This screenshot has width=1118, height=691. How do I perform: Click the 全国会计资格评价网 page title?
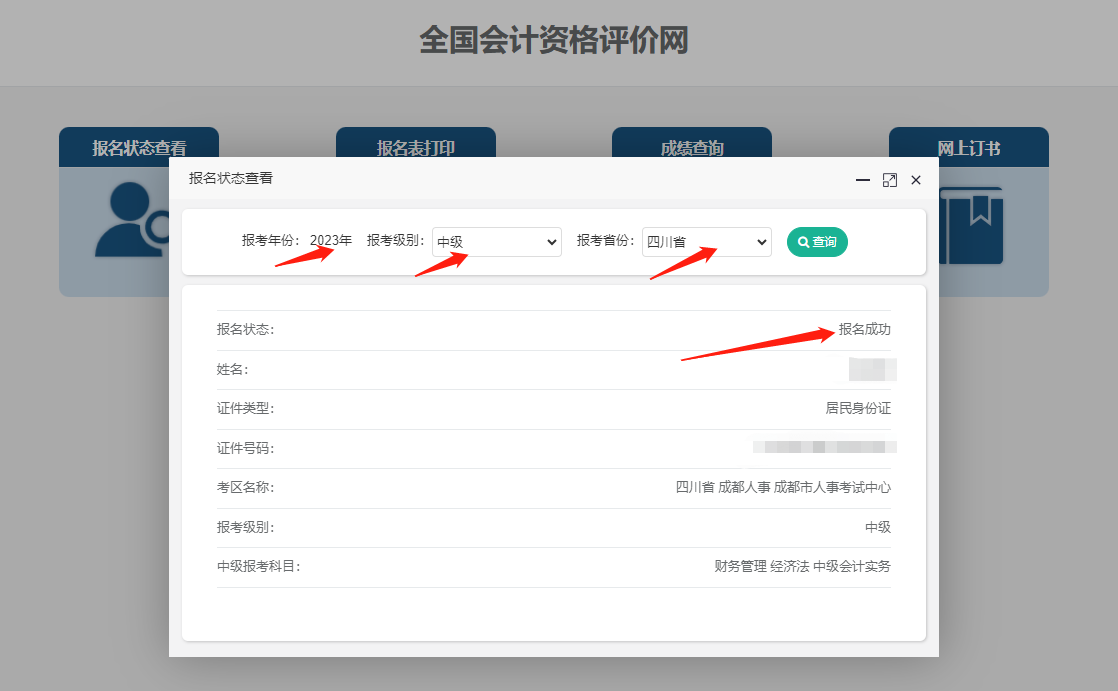(x=554, y=42)
